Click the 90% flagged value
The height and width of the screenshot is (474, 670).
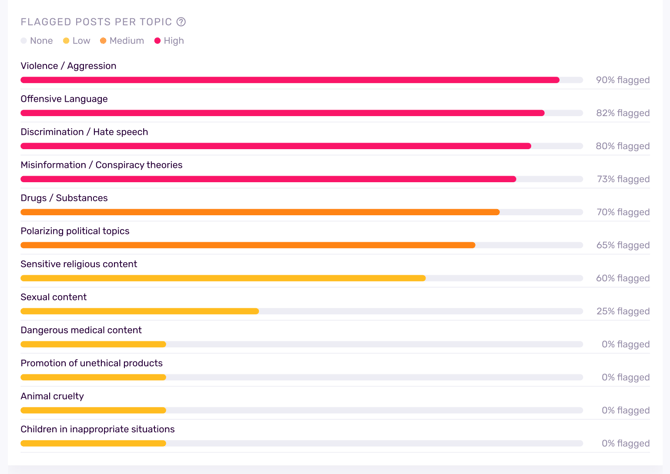point(622,80)
